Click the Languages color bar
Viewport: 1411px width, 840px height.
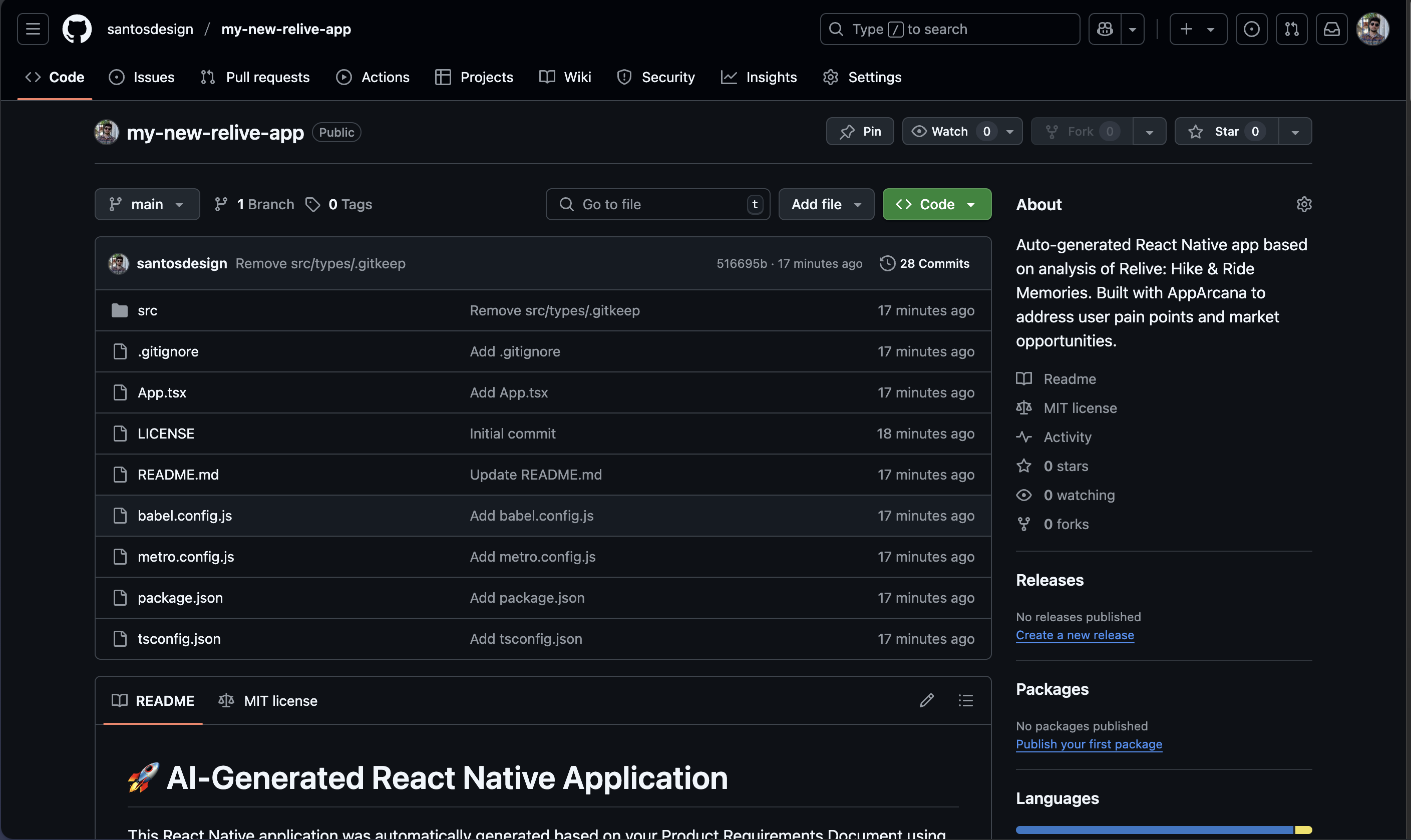coord(1155,829)
